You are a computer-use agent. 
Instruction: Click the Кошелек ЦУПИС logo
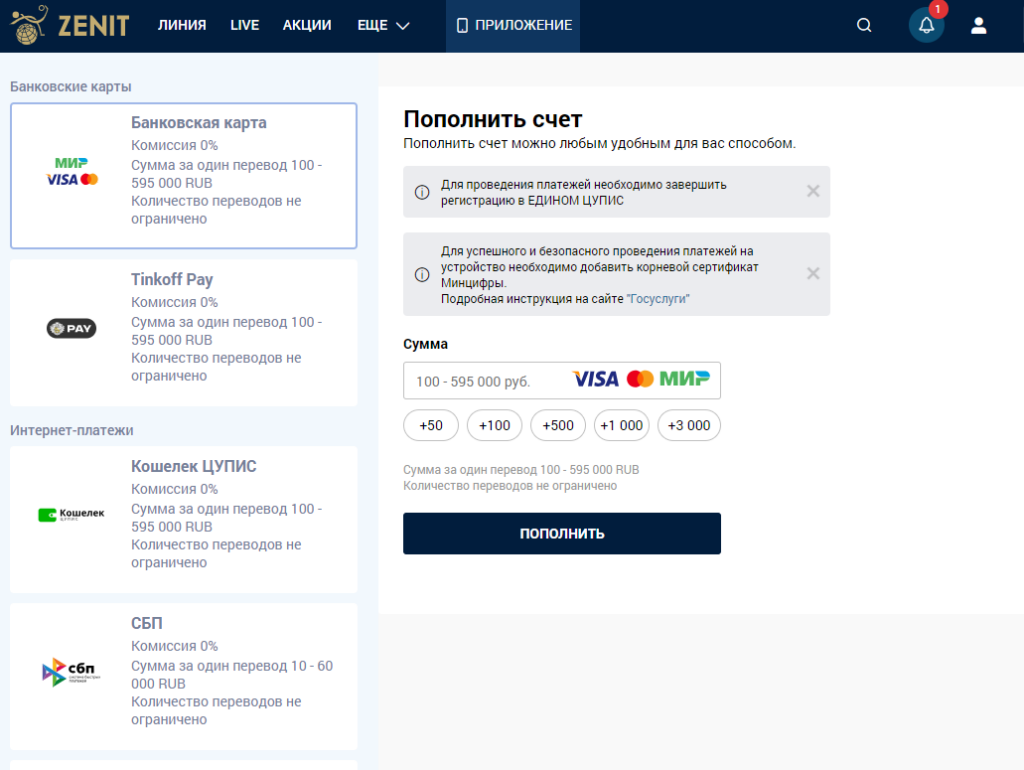(x=71, y=515)
